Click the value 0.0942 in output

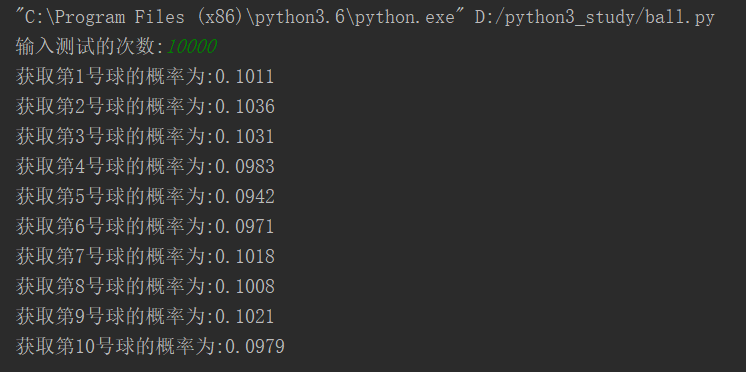pyautogui.click(x=245, y=196)
